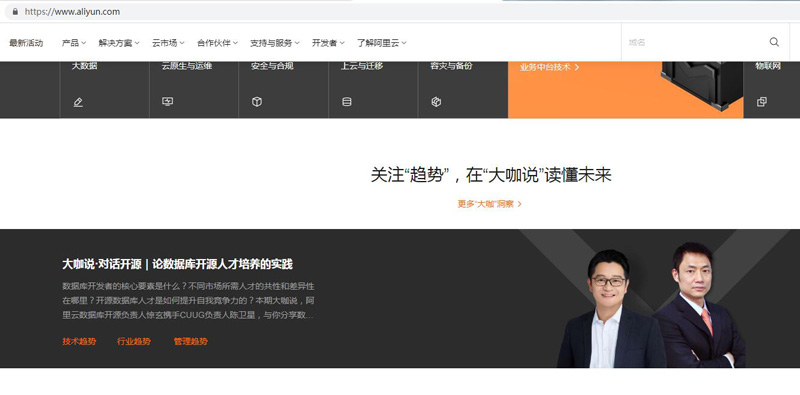The image size is (800, 395).
Task: Select the 上云与迁移 solution tile
Action: (373, 90)
